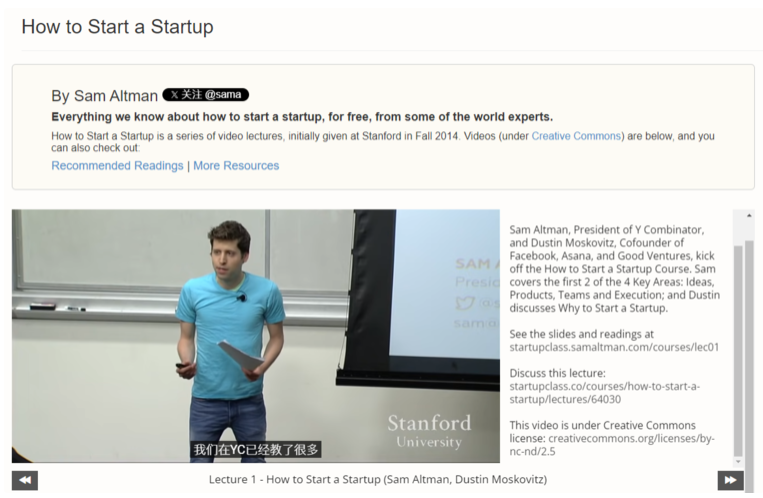763x498 pixels.
Task: Click the X follow @sama button
Action: click(205, 95)
